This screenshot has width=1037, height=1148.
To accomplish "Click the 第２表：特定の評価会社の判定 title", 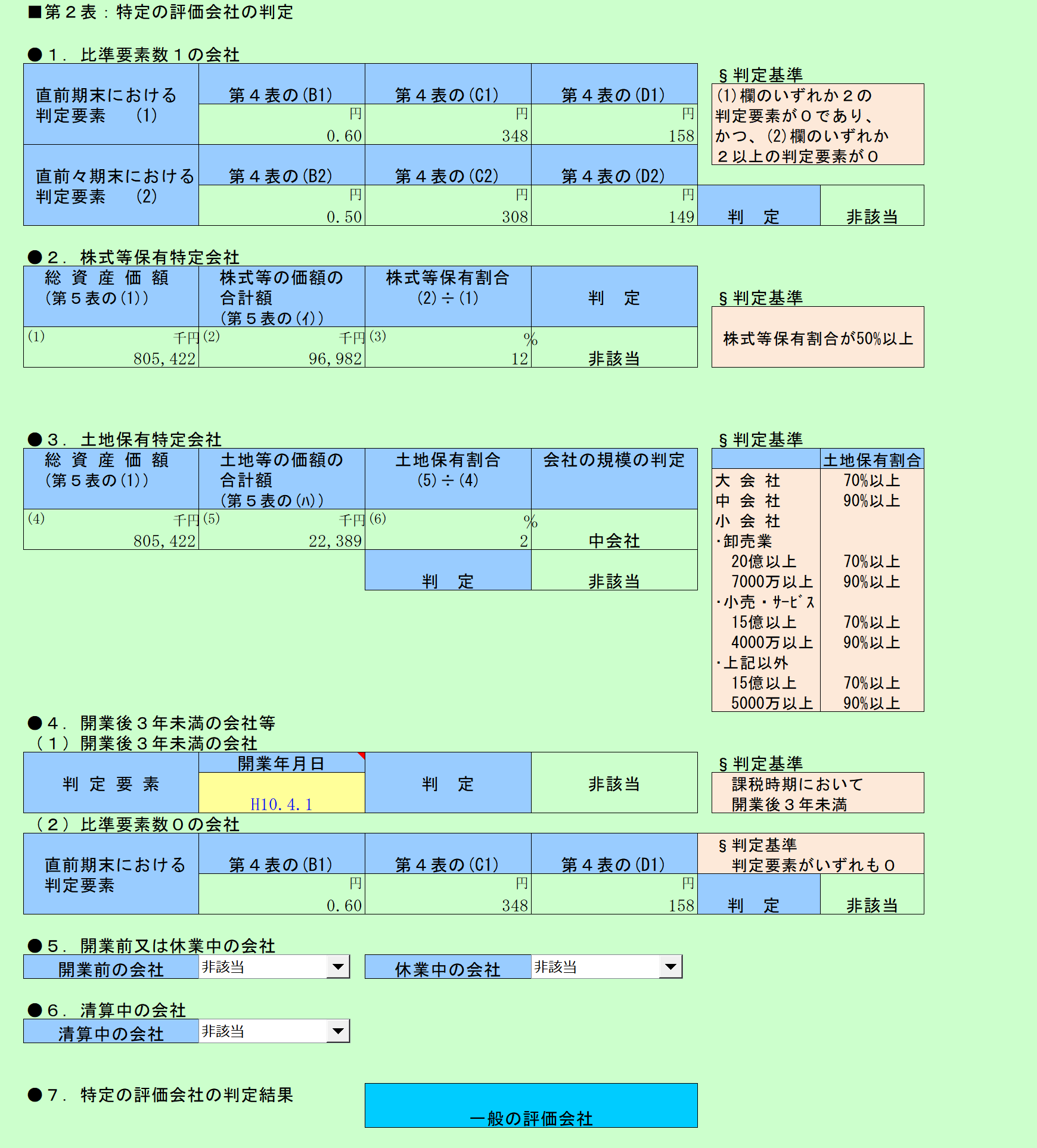I will (x=161, y=12).
